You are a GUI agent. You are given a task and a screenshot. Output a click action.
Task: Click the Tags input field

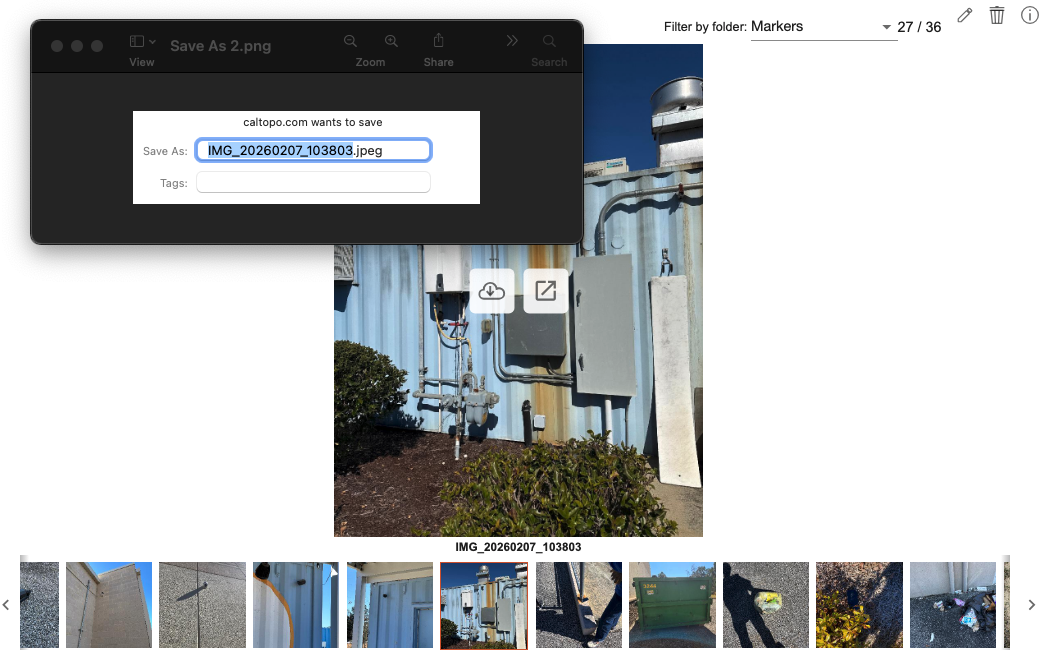[x=313, y=182]
